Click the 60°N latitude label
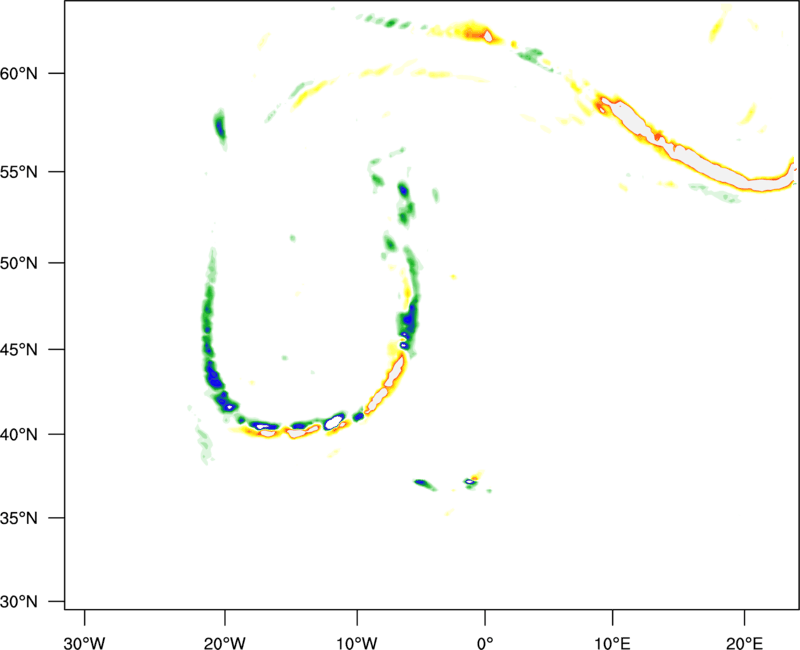 (19, 74)
